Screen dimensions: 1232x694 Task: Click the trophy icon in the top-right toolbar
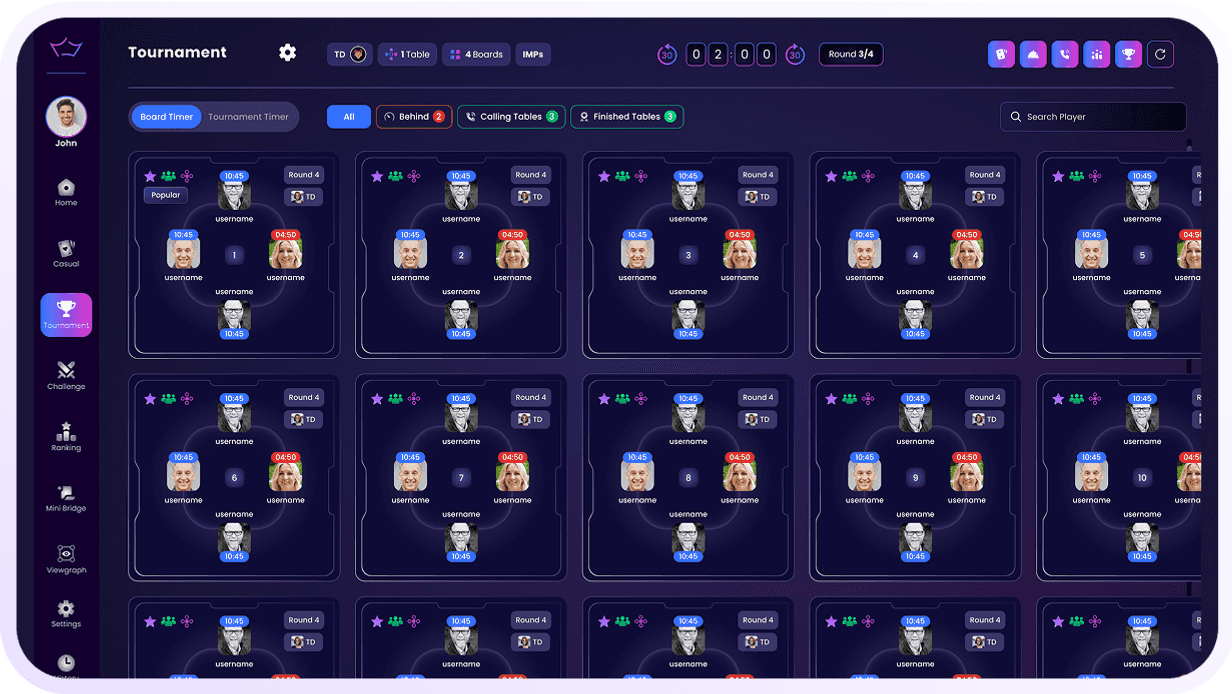coord(1129,54)
